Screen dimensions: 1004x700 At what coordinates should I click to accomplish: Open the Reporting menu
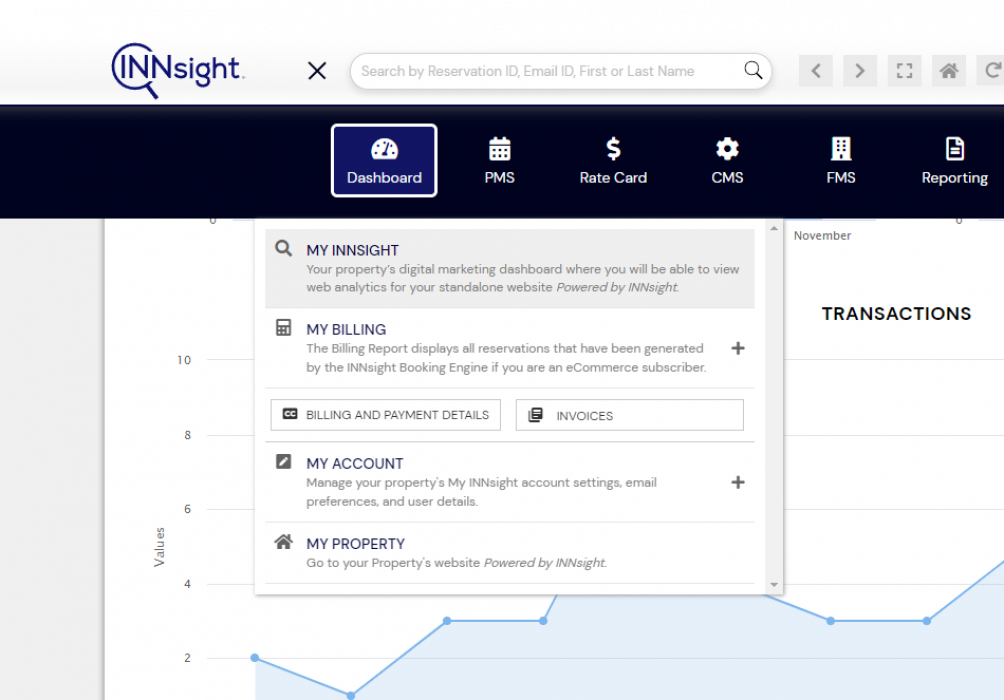(954, 161)
